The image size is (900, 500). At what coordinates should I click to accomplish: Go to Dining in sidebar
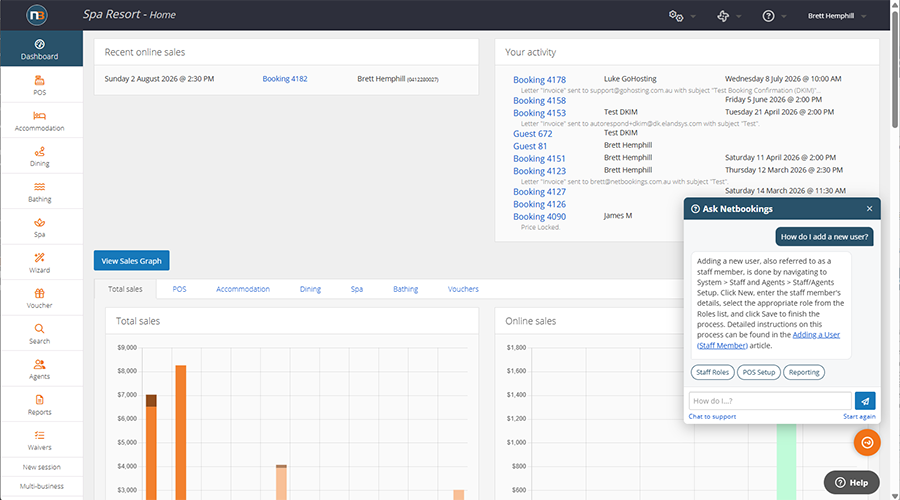coord(40,156)
